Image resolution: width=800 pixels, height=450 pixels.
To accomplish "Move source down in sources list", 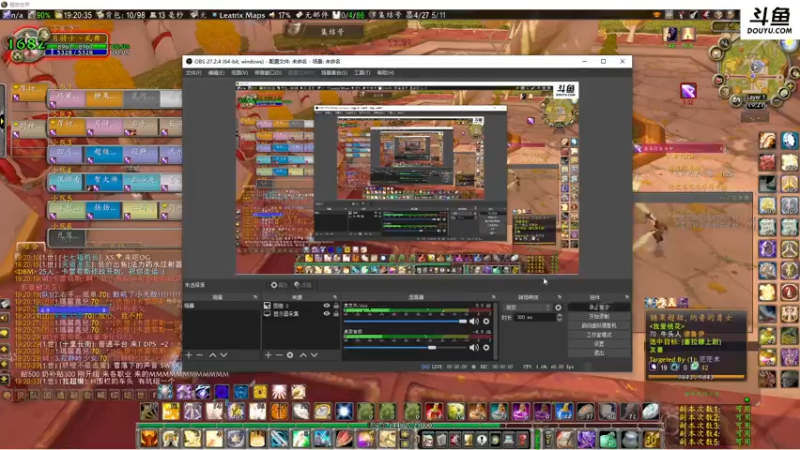I will [x=314, y=355].
